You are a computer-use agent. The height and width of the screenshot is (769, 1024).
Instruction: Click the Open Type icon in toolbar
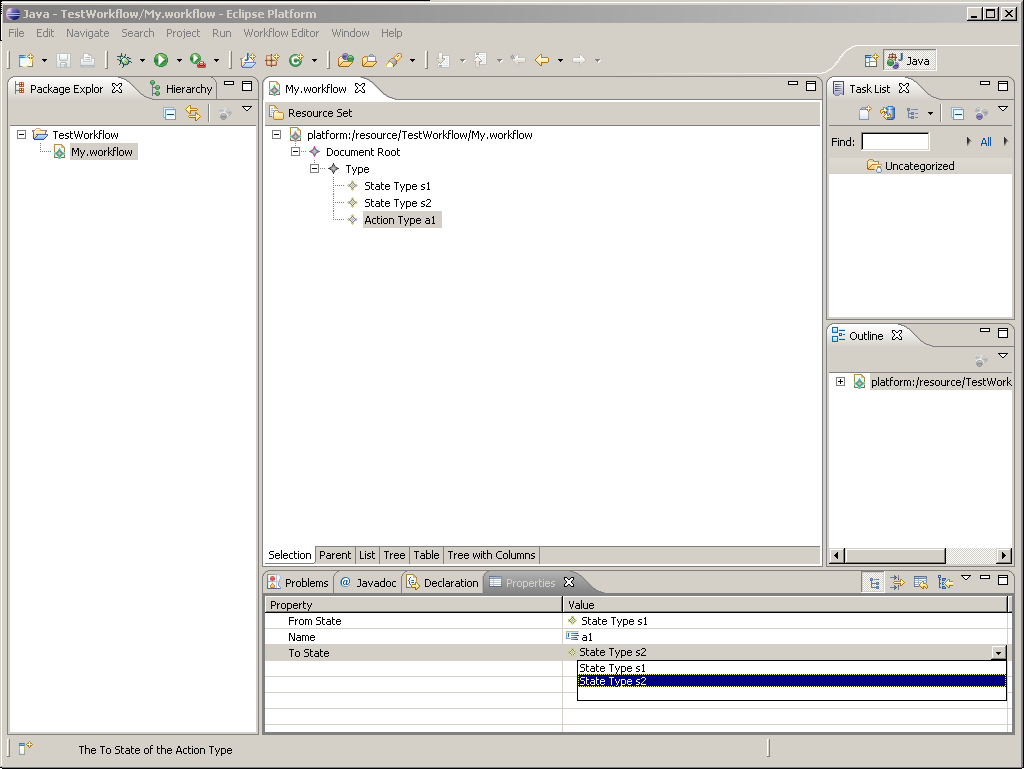(x=346, y=60)
